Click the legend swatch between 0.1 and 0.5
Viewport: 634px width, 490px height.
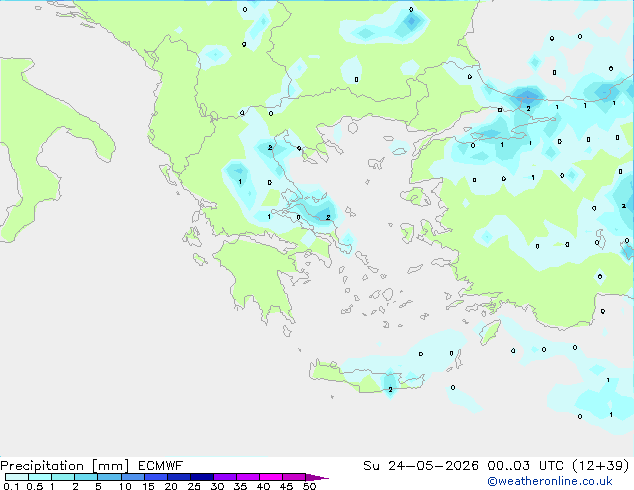tap(17, 477)
